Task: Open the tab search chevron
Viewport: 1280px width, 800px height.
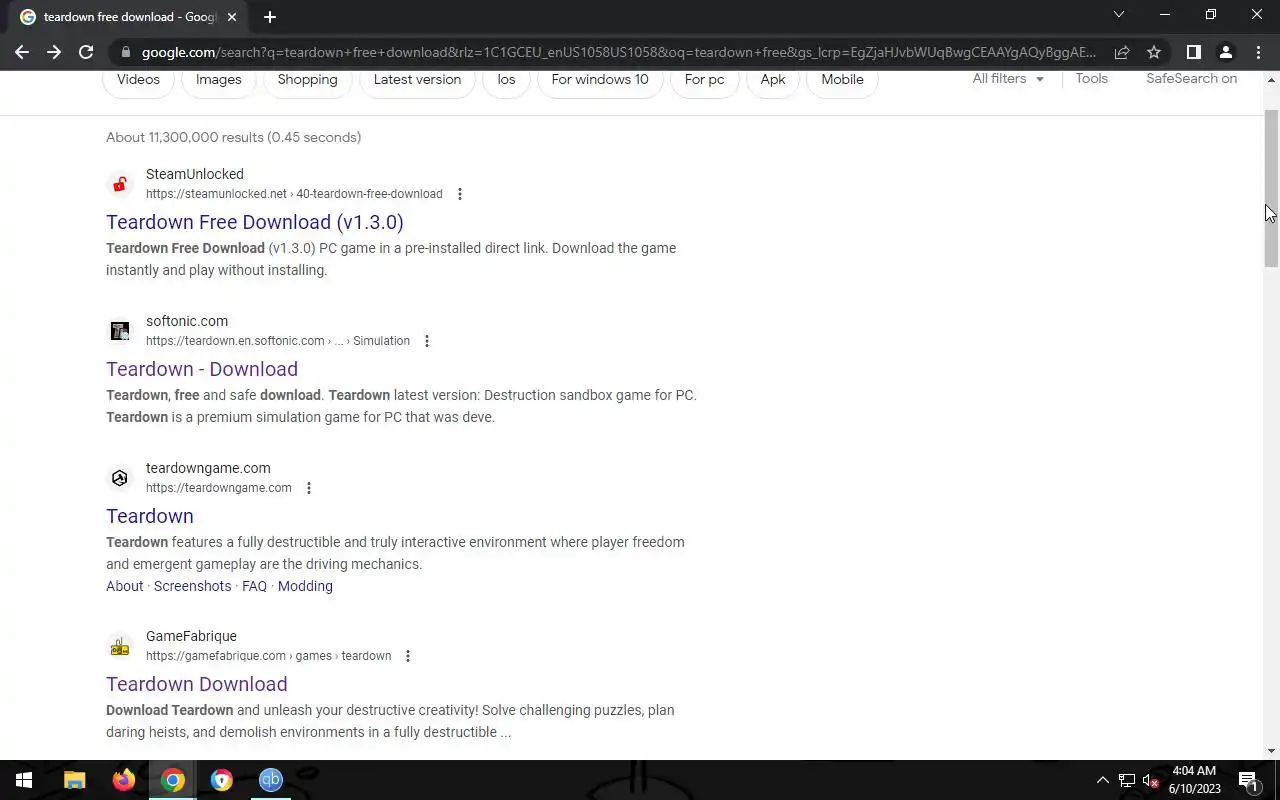Action: 1119,15
